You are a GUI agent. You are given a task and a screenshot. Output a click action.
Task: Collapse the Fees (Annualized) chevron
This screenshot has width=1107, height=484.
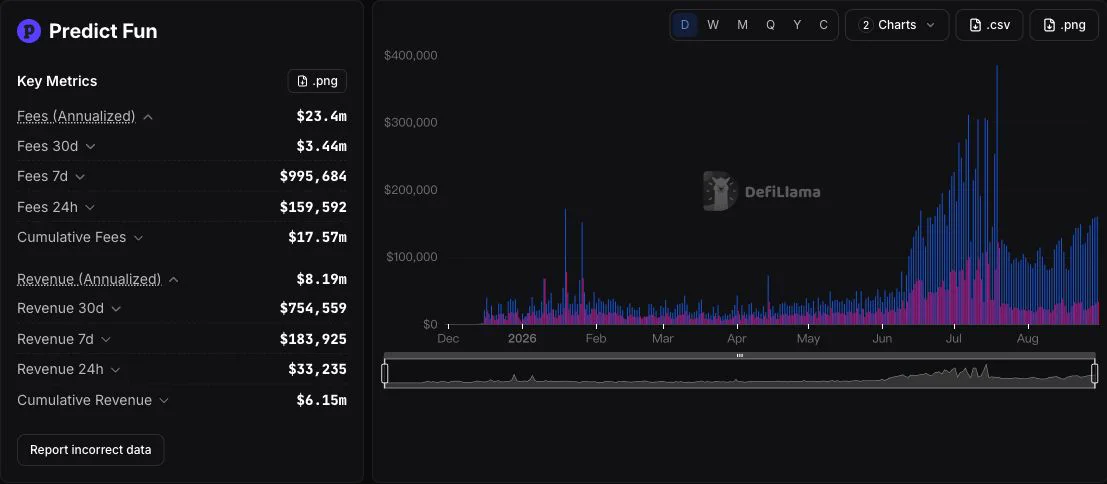pyautogui.click(x=148, y=117)
